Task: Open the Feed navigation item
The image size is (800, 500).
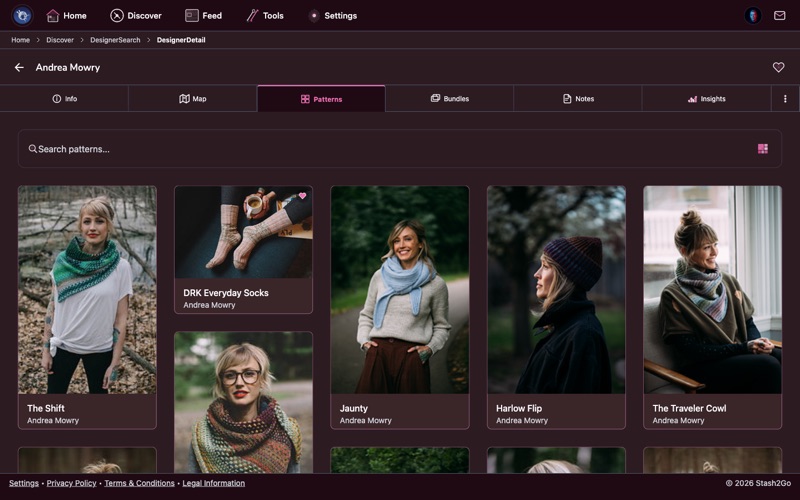Action: point(204,16)
